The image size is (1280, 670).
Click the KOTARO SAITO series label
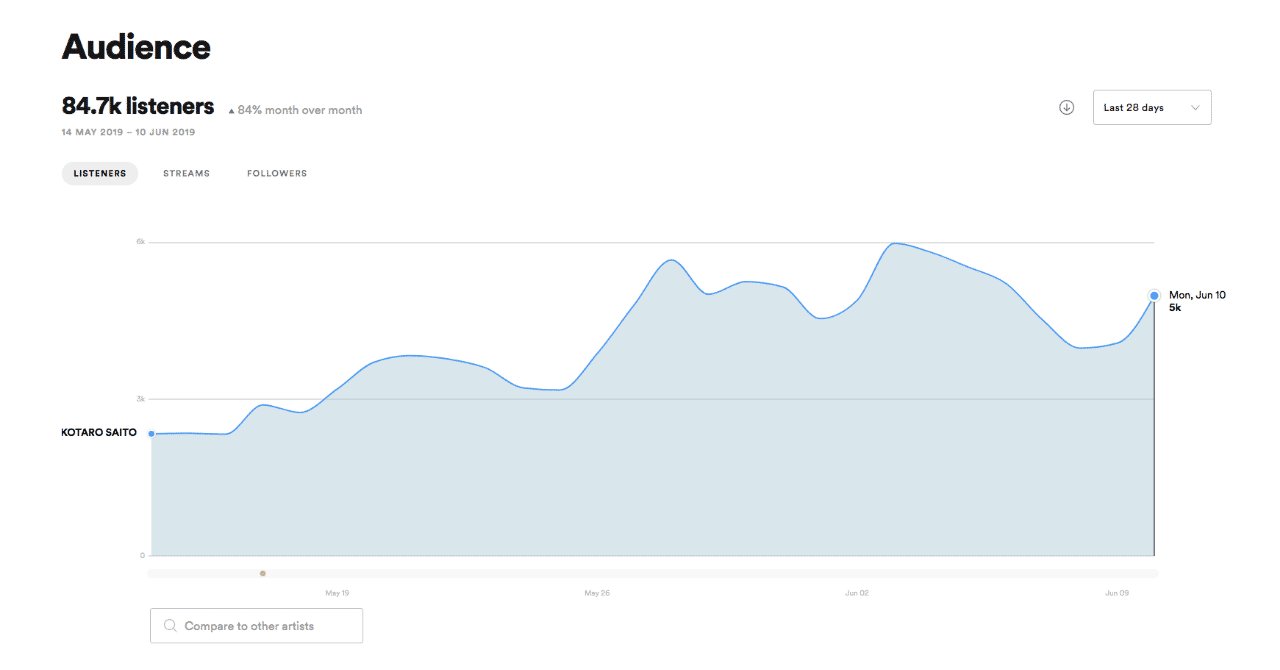coord(99,433)
